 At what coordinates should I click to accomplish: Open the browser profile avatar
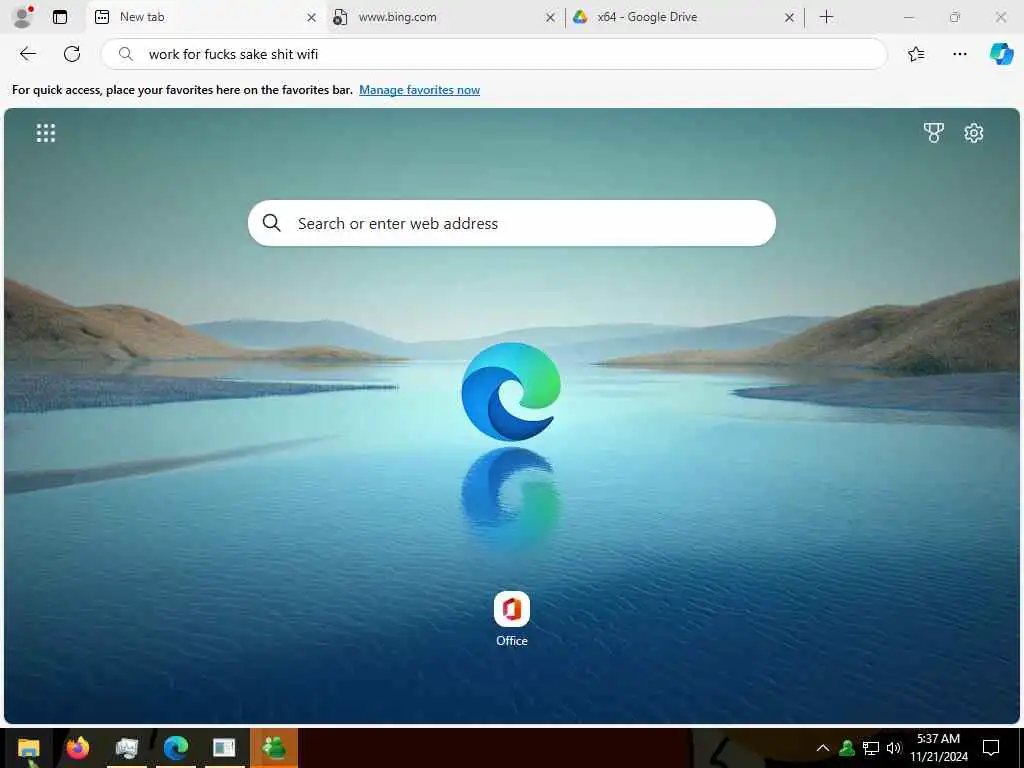23,17
